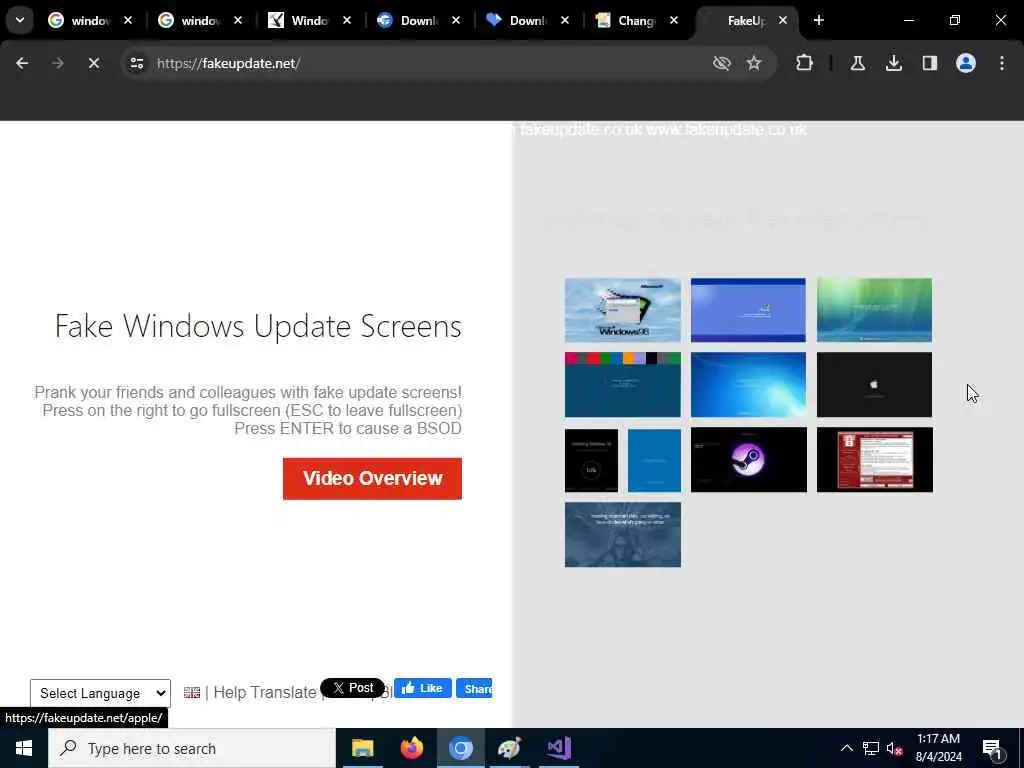Toggle the browser side panel

[929, 63]
